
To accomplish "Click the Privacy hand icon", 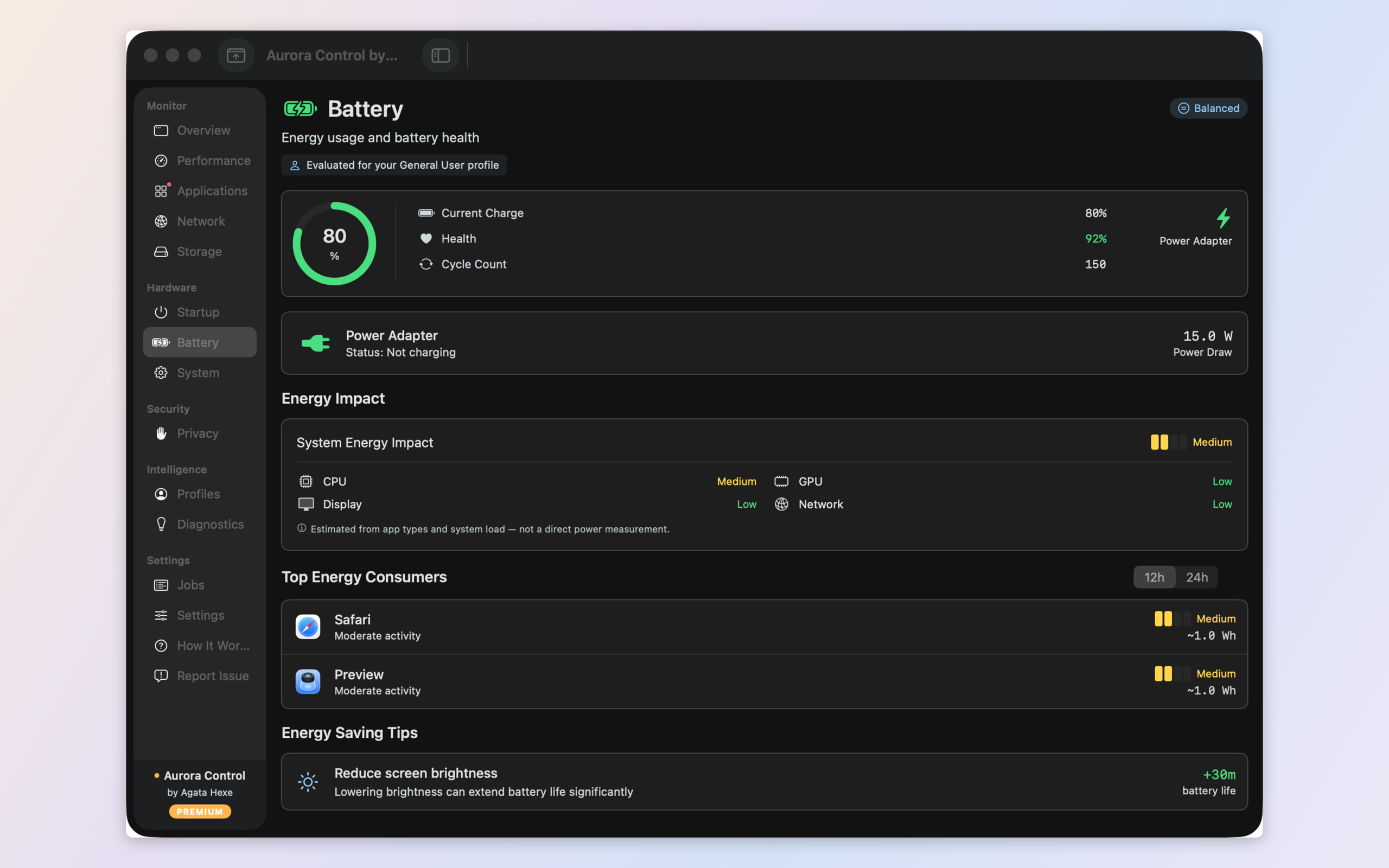I will point(161,433).
